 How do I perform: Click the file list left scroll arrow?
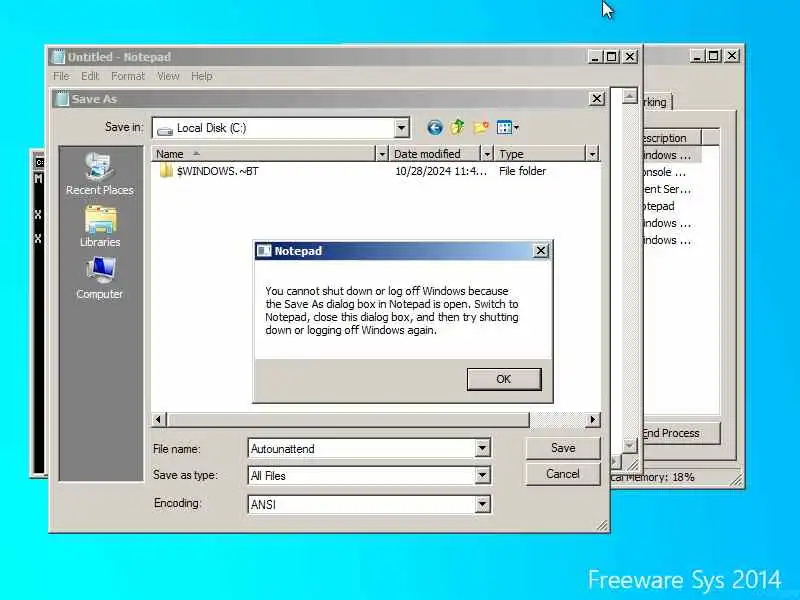[x=158, y=419]
